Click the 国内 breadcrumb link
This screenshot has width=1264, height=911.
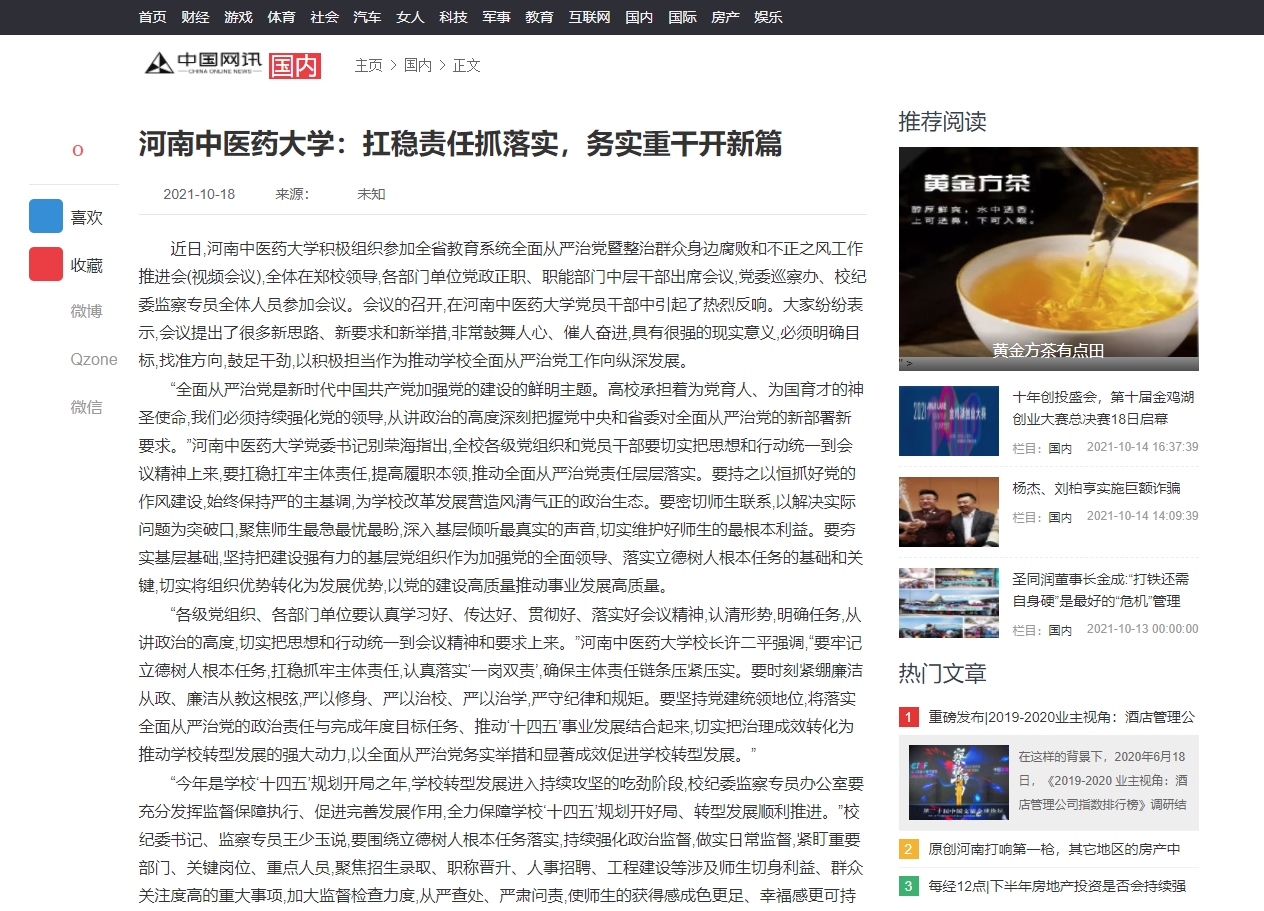[418, 65]
